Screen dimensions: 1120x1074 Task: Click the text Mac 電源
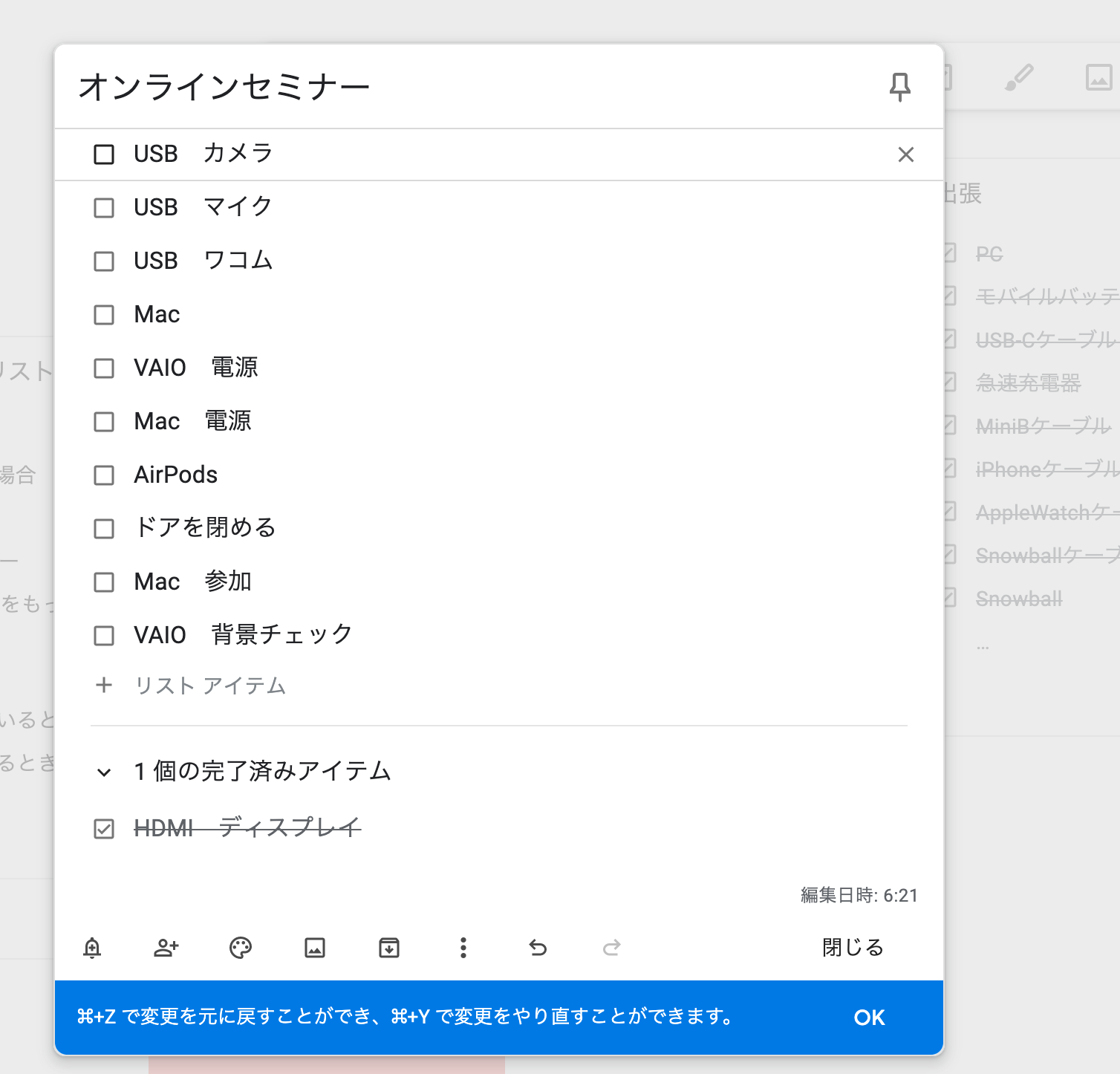(193, 421)
